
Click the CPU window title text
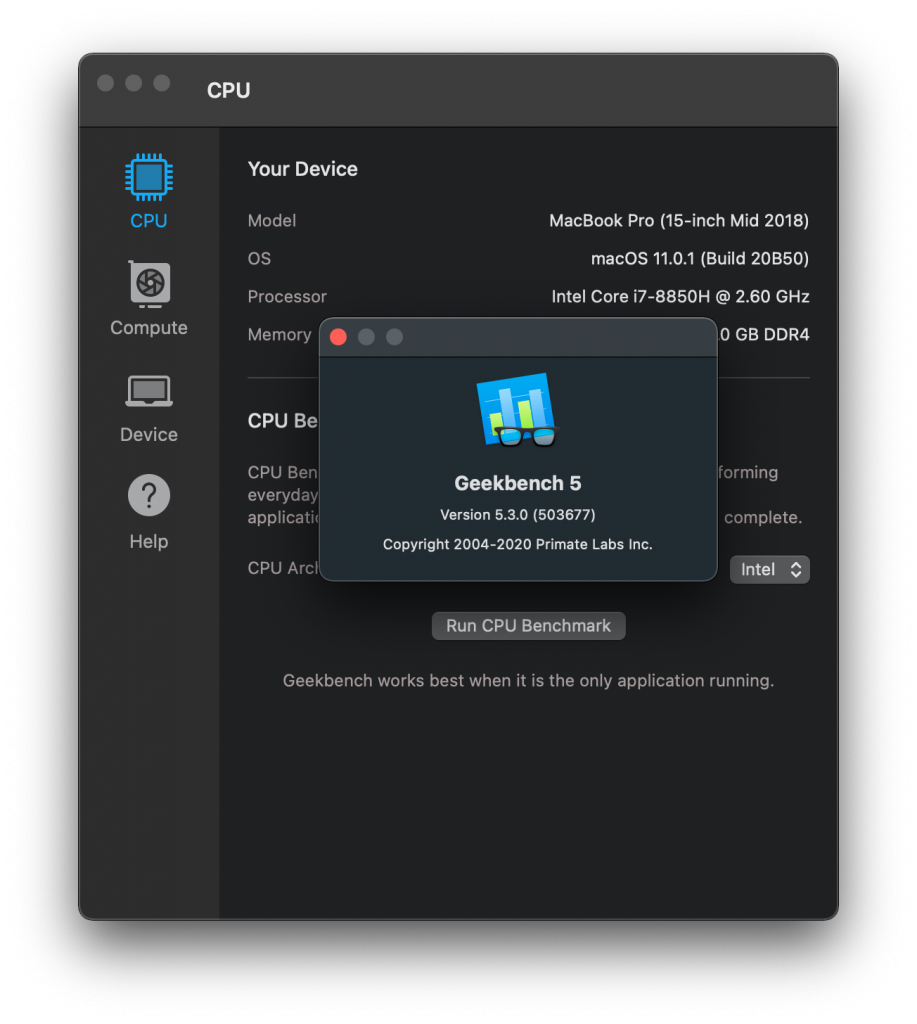tap(229, 90)
